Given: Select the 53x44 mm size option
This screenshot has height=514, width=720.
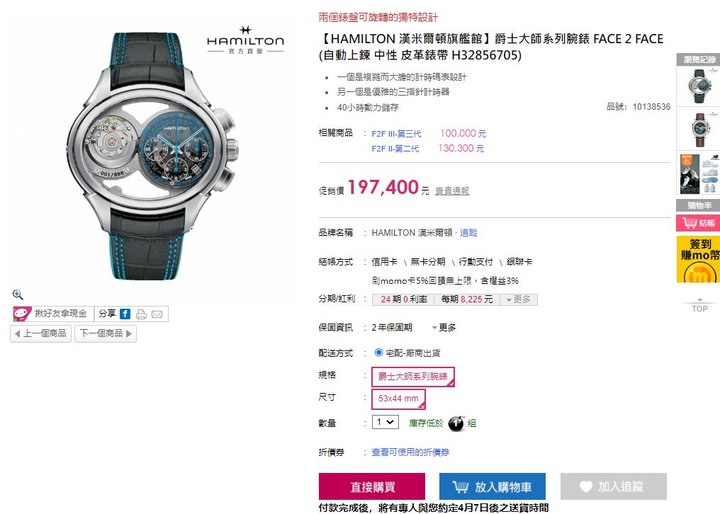Looking at the screenshot, I should tap(398, 399).
